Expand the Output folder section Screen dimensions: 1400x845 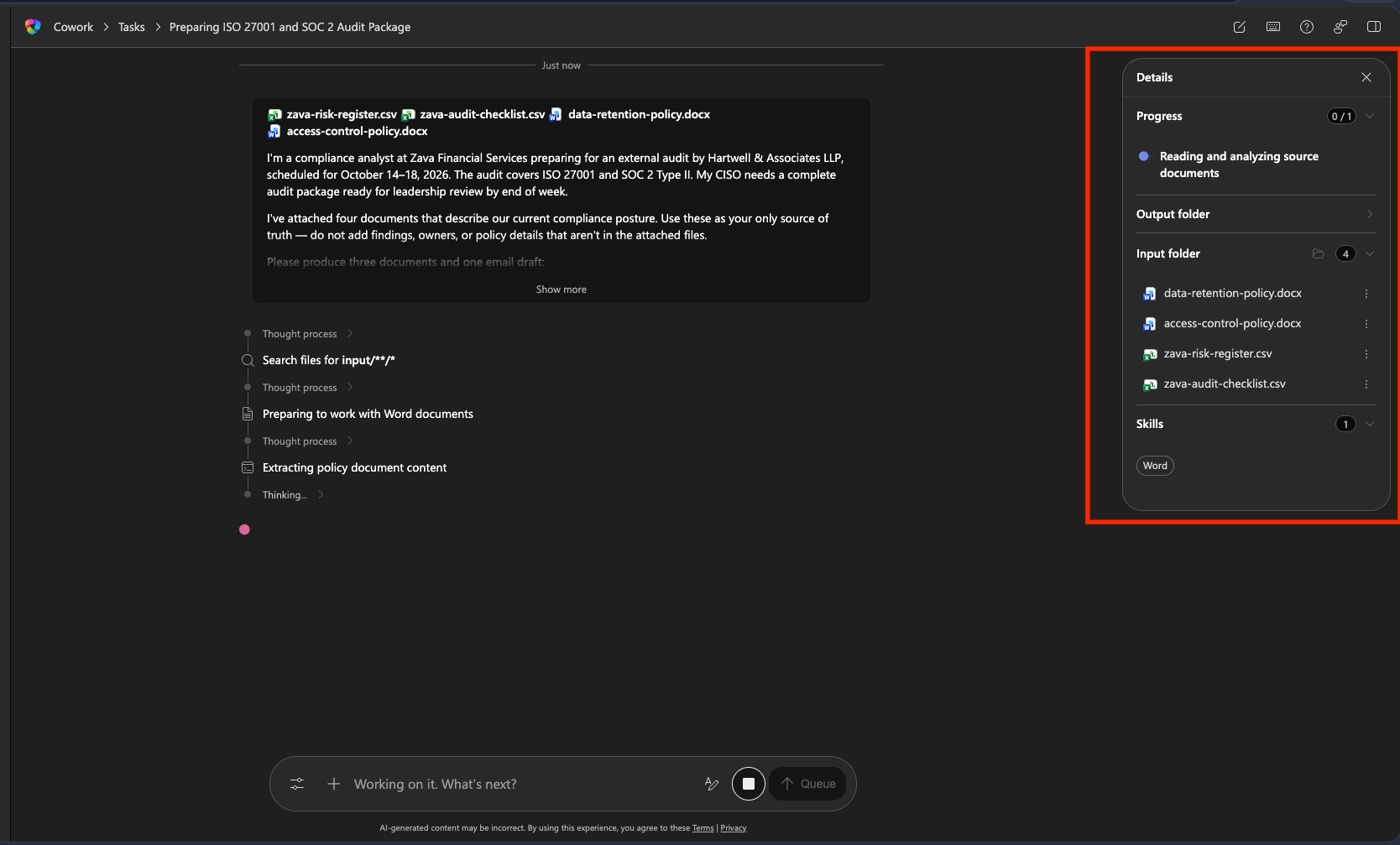point(1370,214)
